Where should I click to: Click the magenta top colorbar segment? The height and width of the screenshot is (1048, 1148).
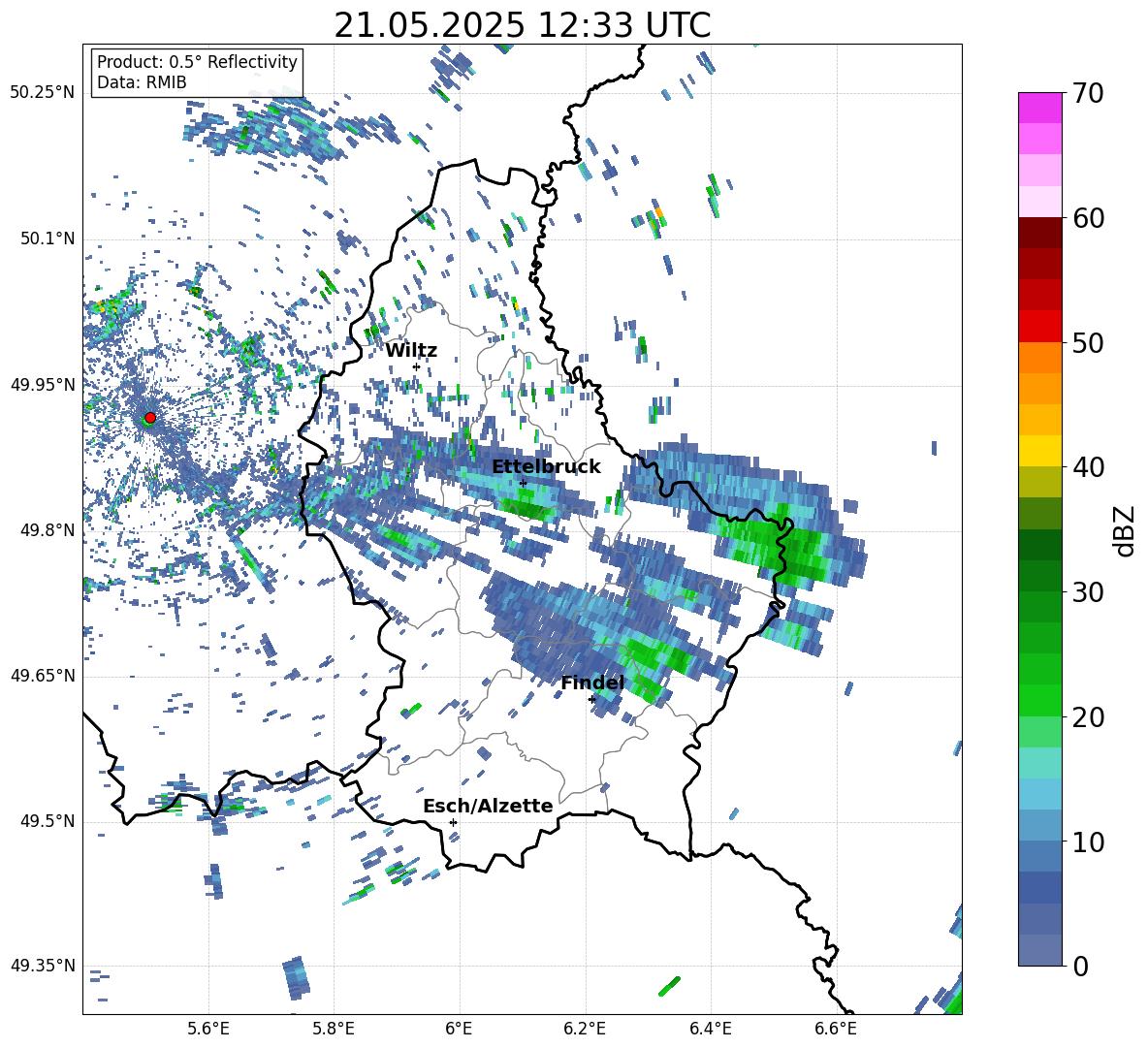click(x=1039, y=108)
